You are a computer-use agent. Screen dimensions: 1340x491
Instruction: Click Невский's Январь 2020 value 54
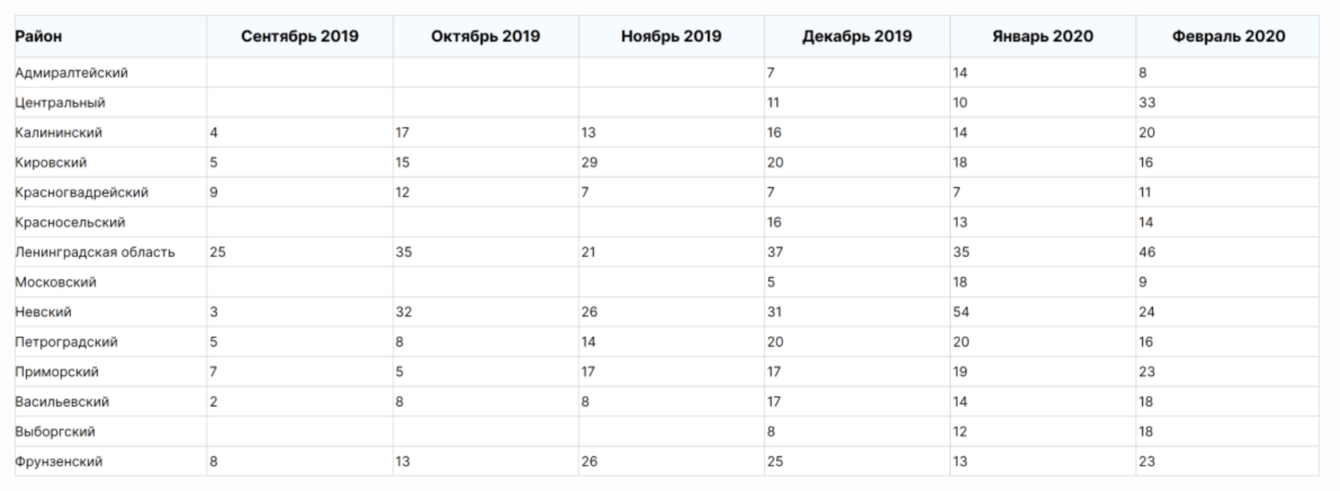pos(963,312)
